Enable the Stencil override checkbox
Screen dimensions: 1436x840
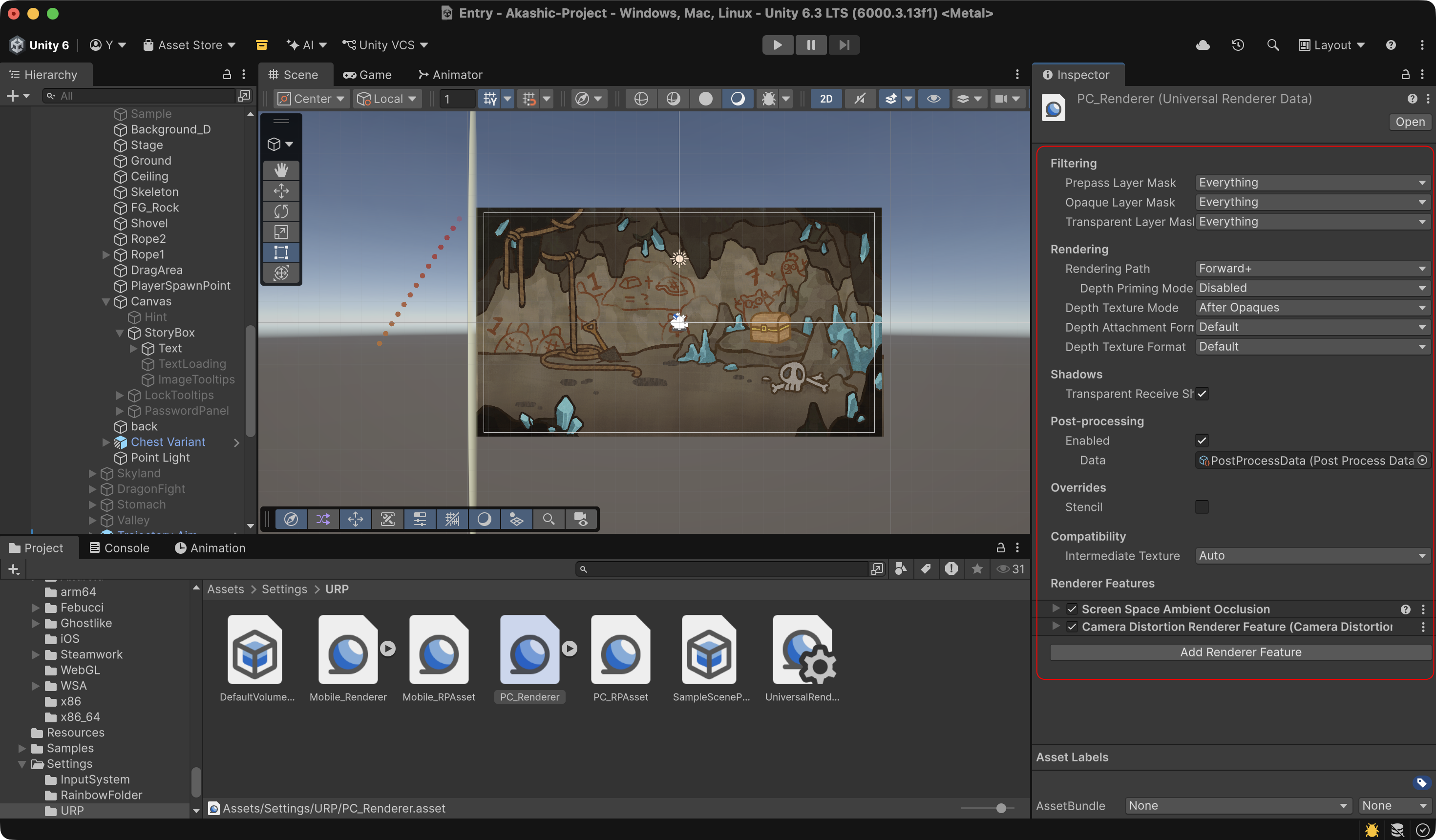(1202, 506)
